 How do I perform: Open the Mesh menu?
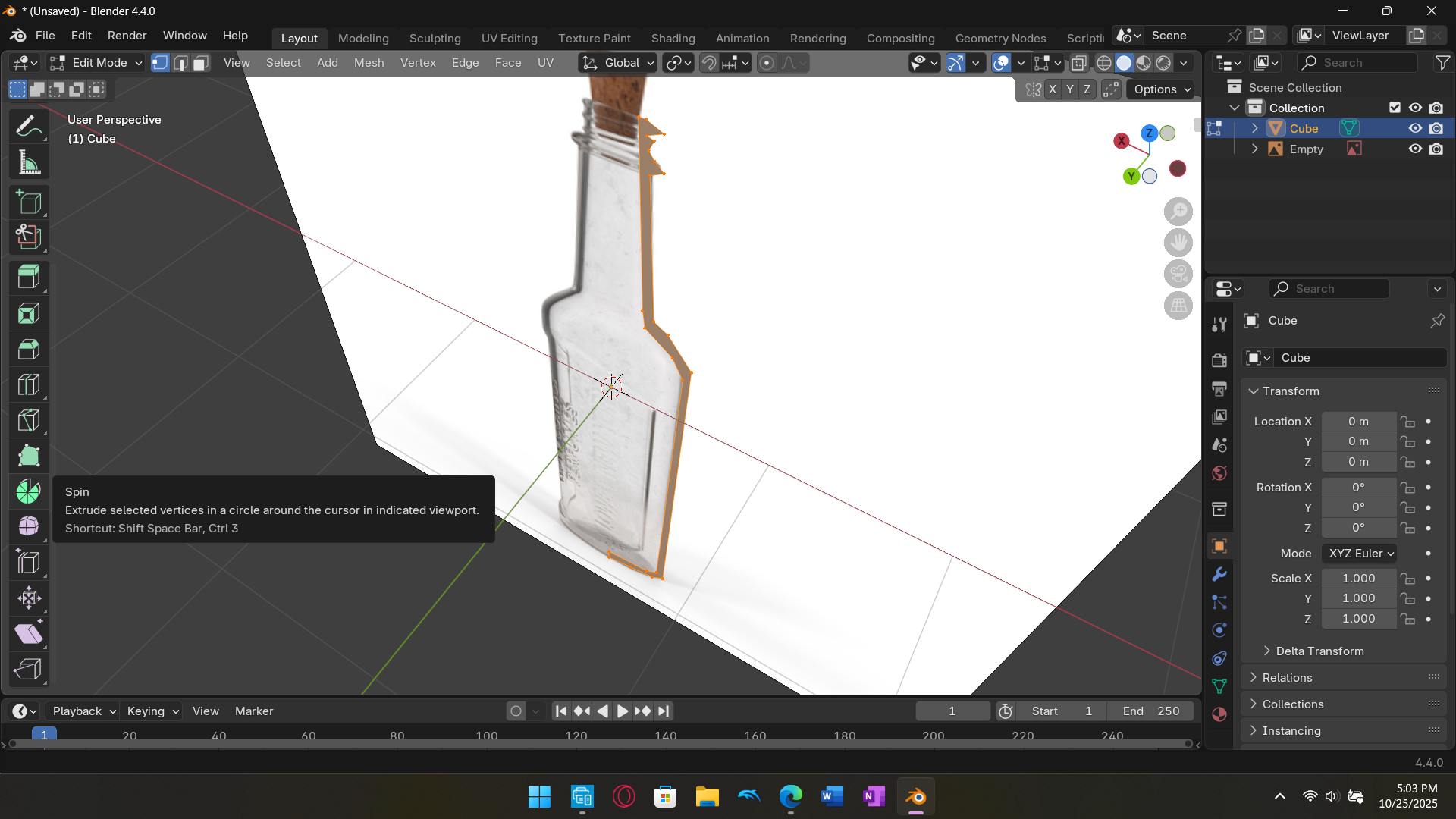(369, 63)
